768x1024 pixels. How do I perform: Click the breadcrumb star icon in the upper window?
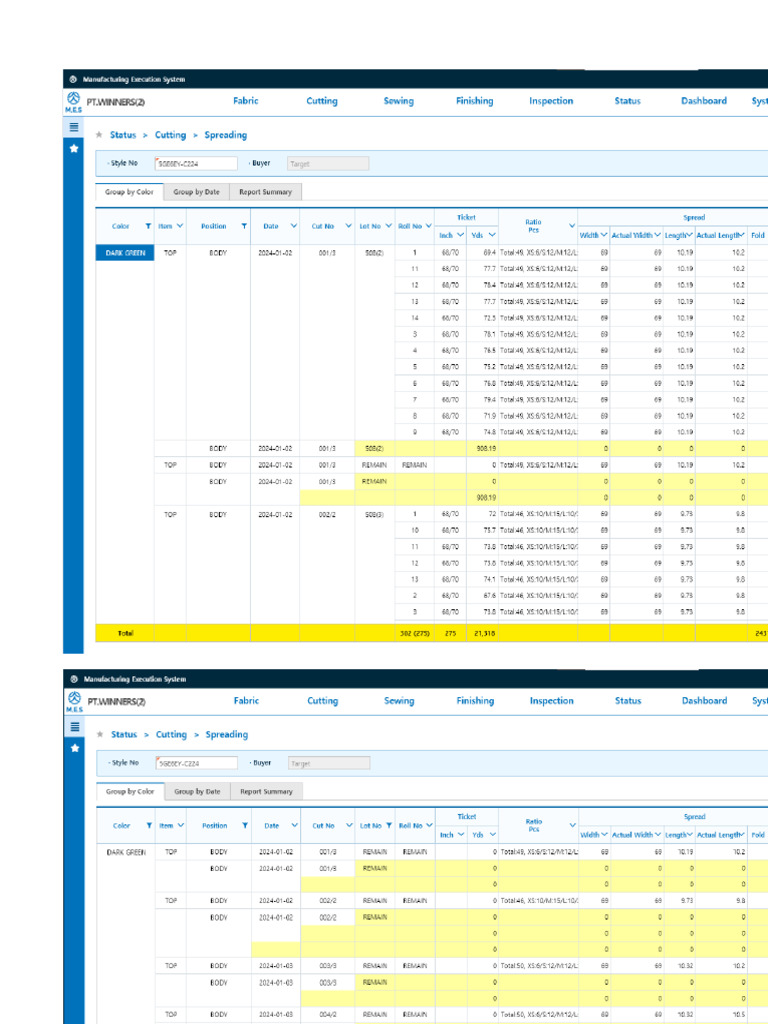point(99,135)
